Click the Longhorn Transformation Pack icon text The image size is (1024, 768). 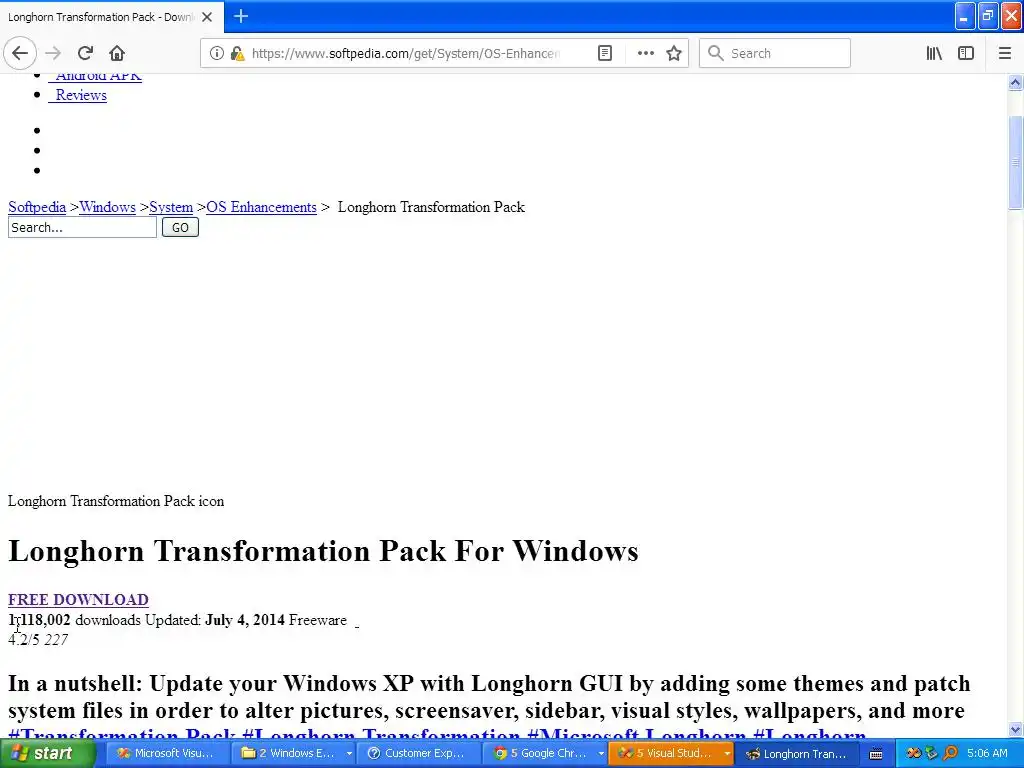116,501
